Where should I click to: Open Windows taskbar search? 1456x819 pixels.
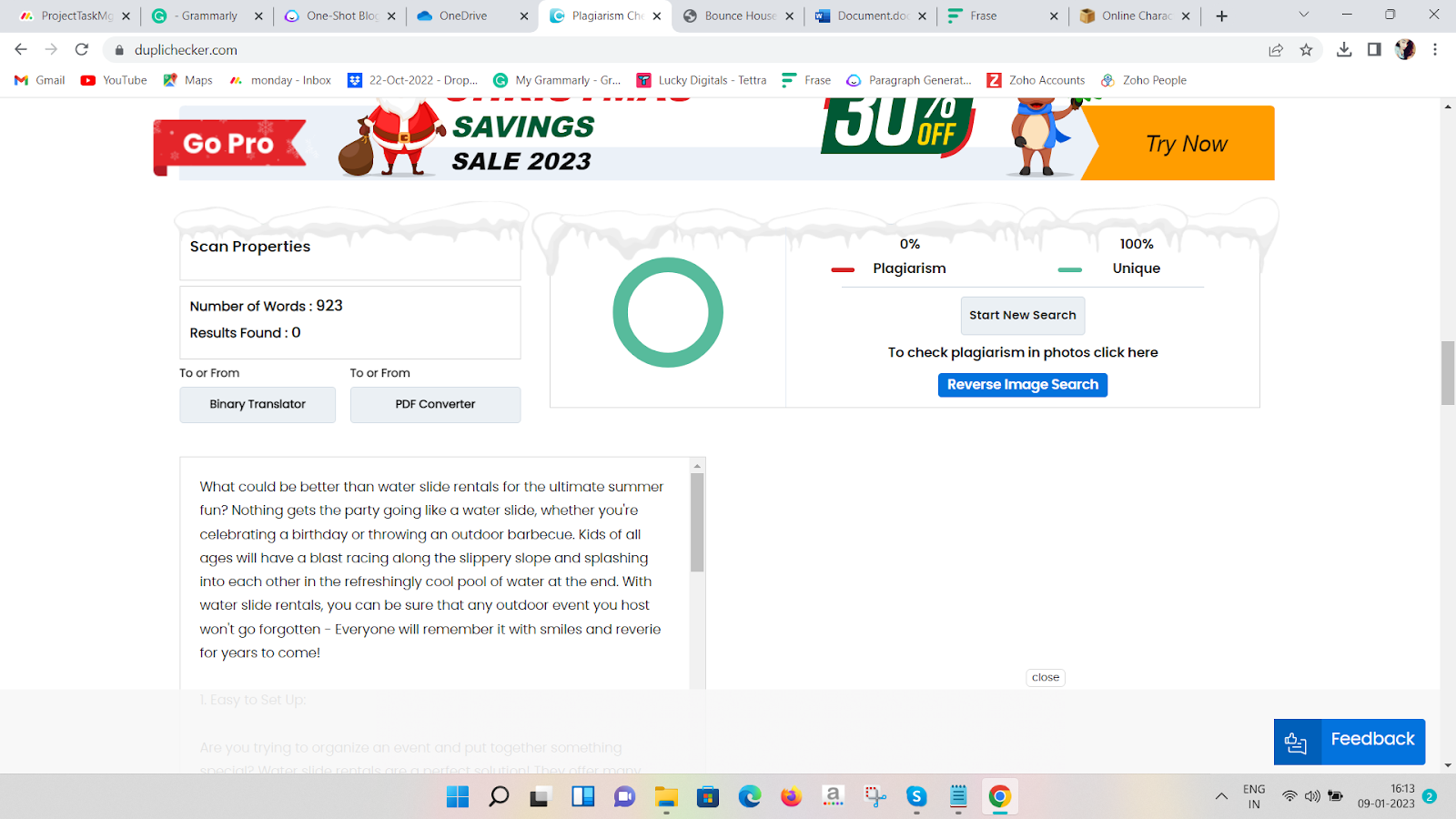pyautogui.click(x=499, y=797)
